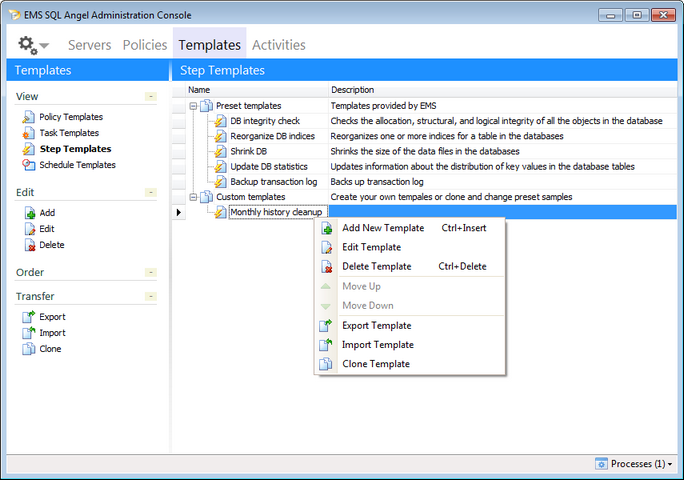
Task: Select the Shrink DB row
Action: [425, 151]
